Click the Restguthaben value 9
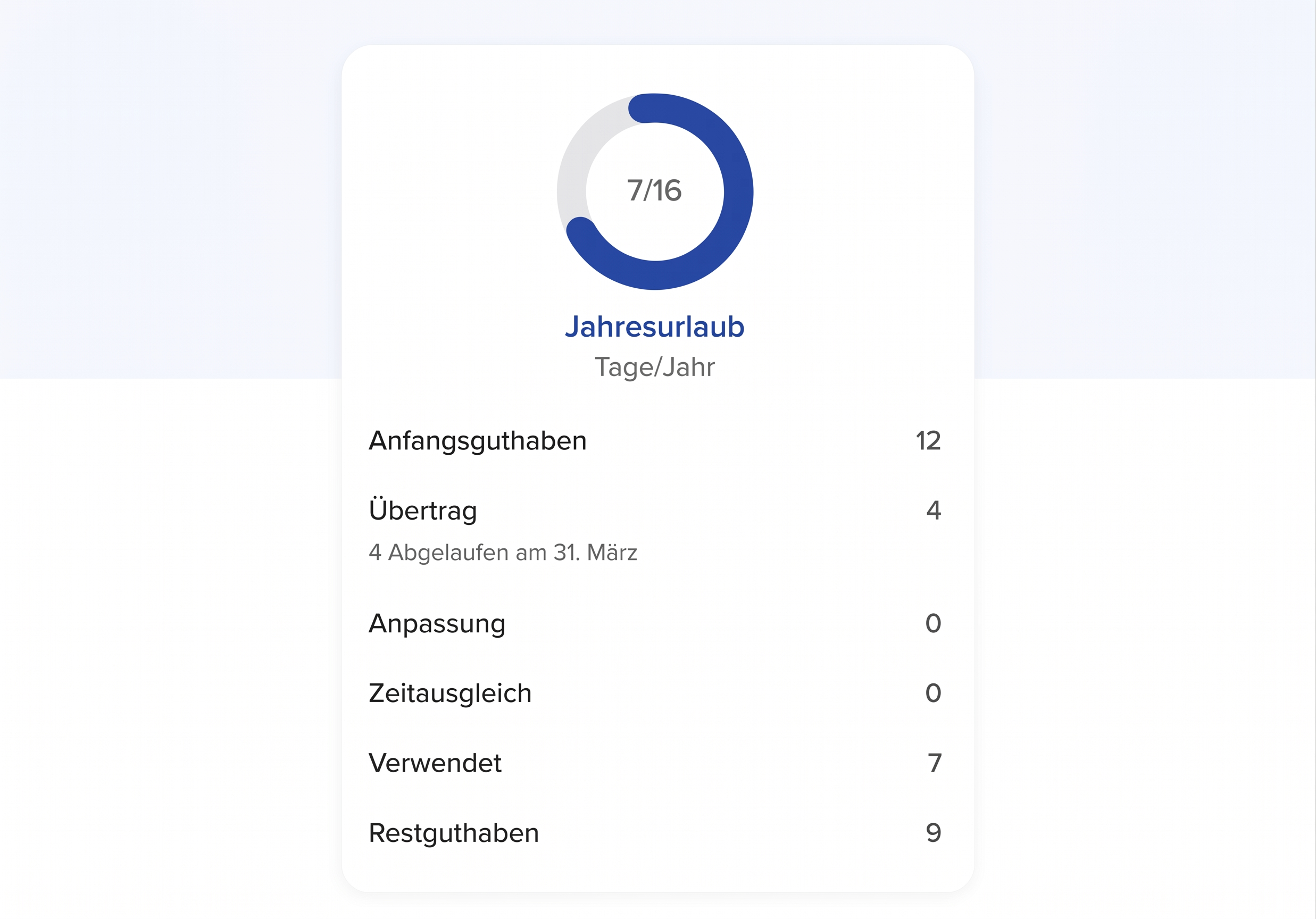Screen dimensions: 1316x919 tap(933, 833)
